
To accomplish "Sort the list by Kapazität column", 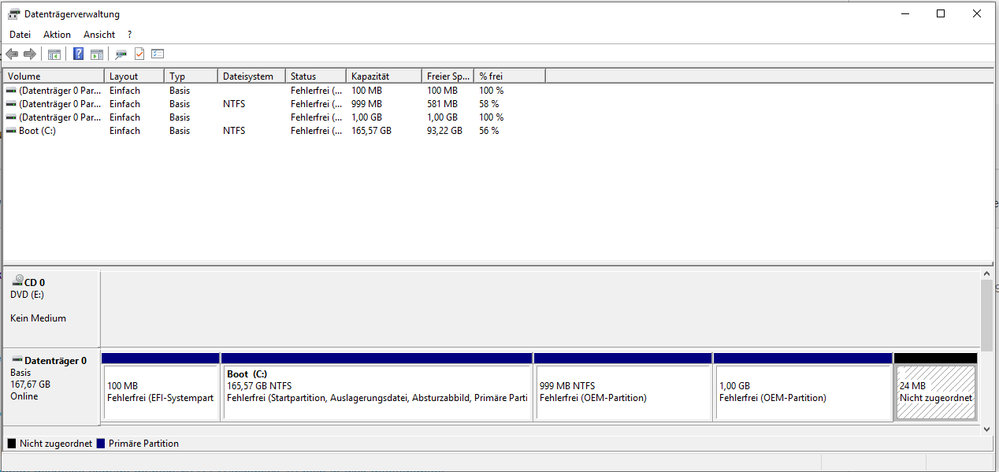I will [370, 76].
